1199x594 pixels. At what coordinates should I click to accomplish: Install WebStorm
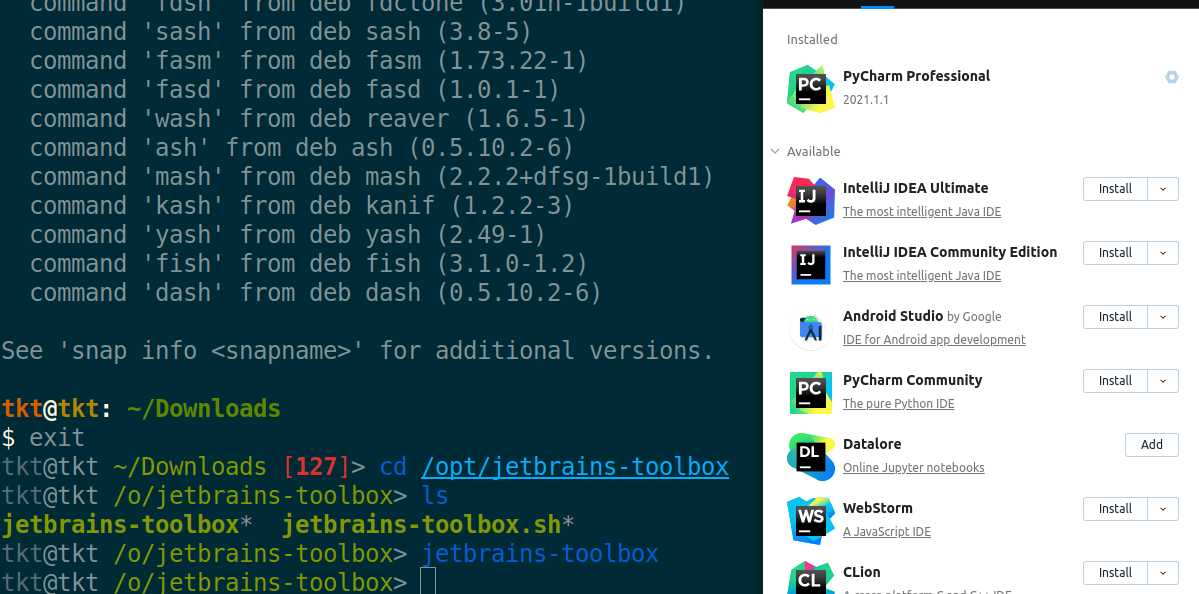click(1115, 509)
